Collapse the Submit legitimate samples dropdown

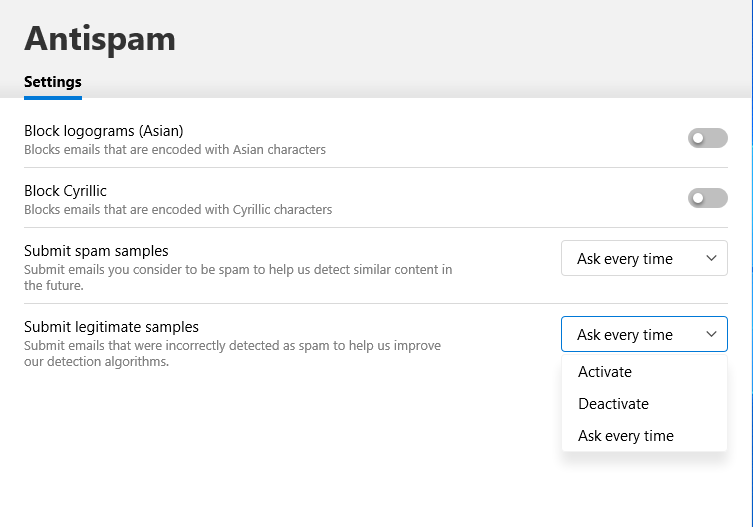pyautogui.click(x=644, y=335)
